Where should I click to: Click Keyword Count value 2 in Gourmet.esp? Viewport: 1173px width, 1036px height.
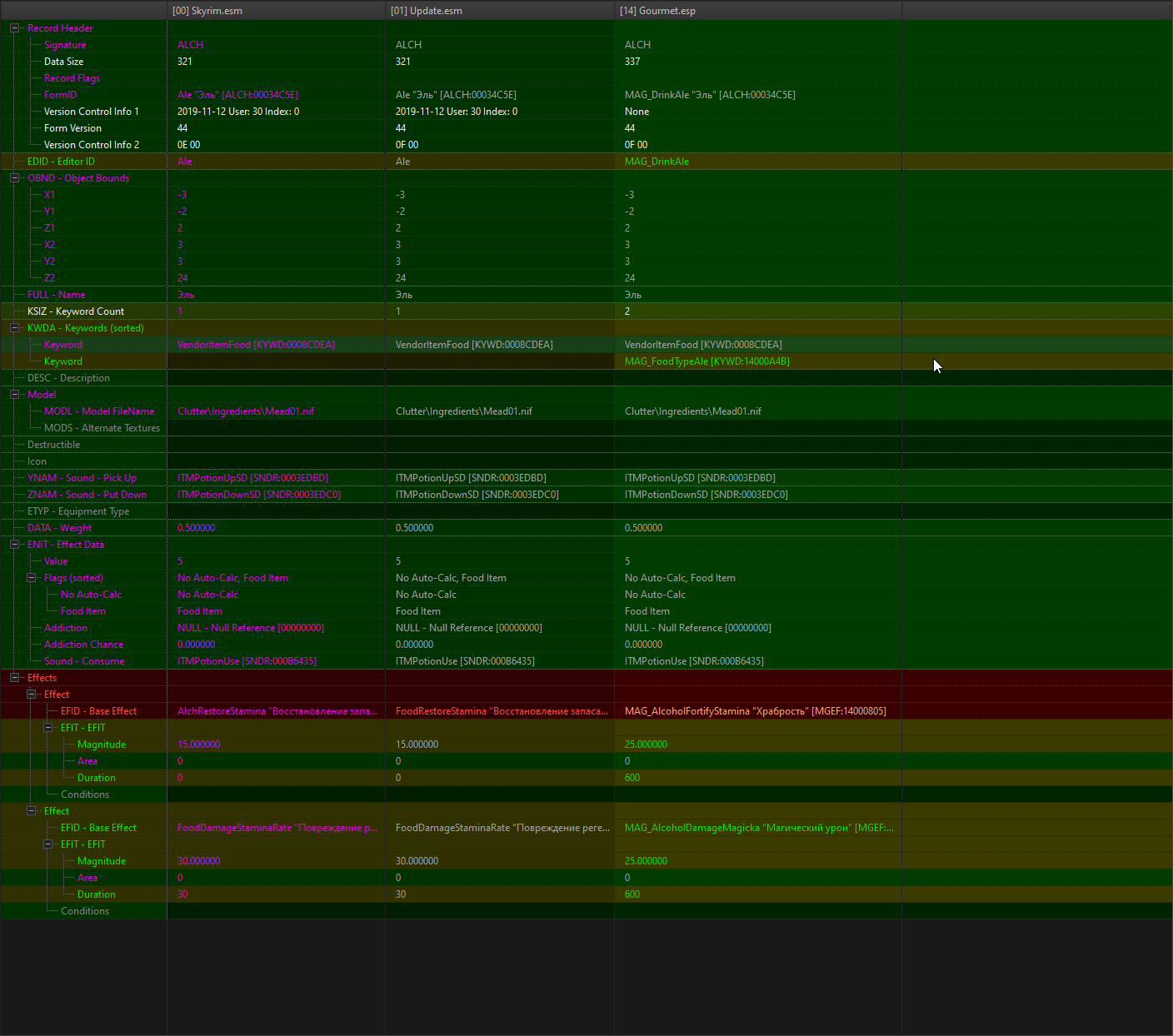click(627, 311)
